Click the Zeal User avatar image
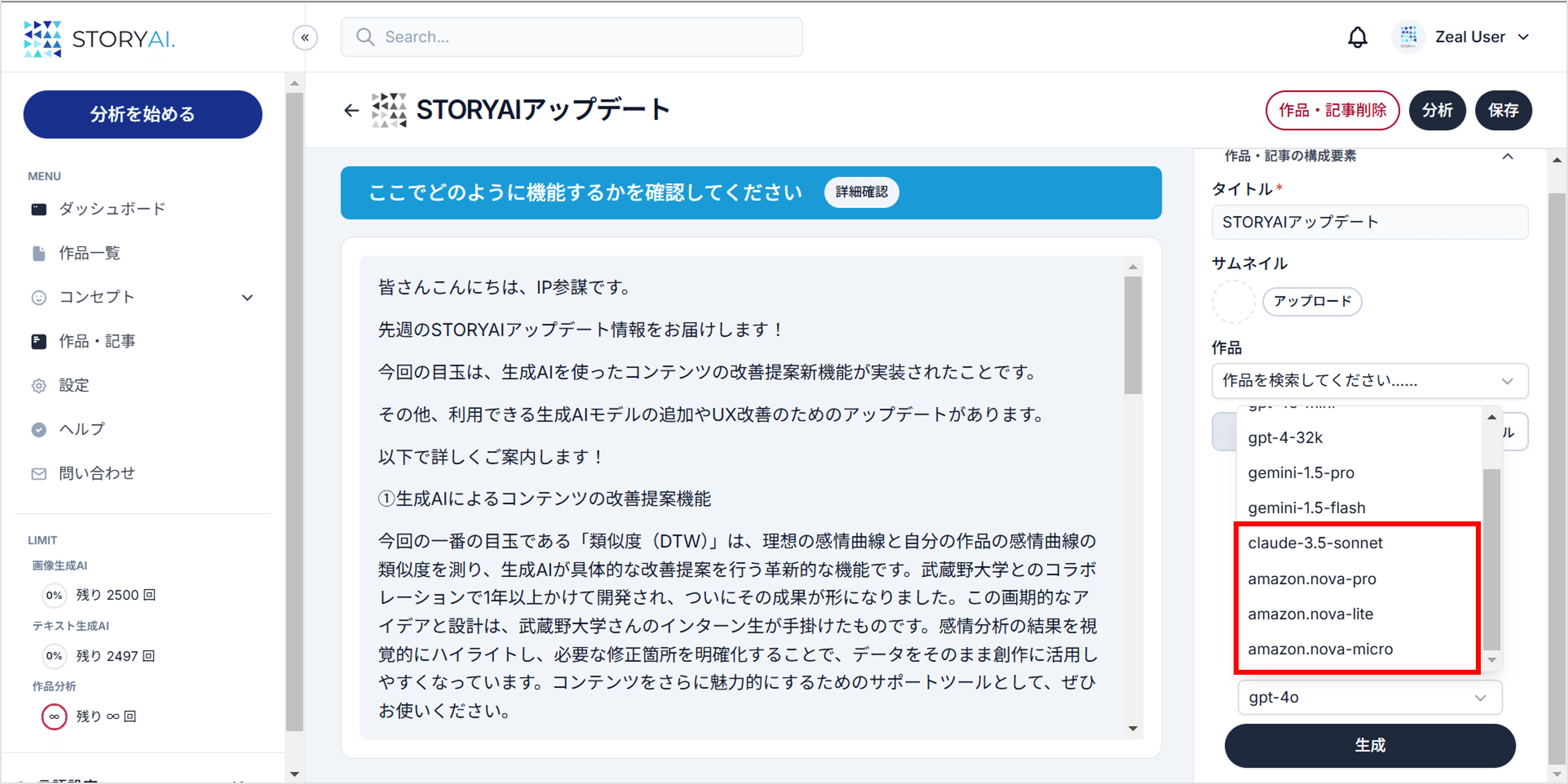Viewport: 1568px width, 784px height. tap(1408, 37)
